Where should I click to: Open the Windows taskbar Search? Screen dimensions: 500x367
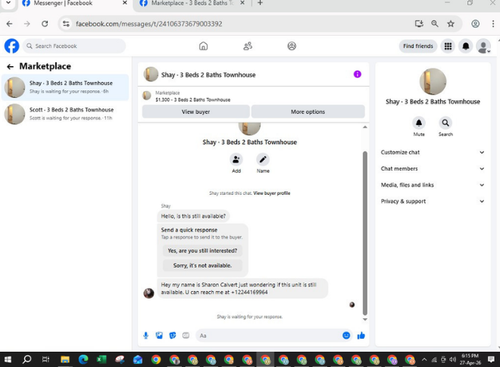tap(27, 359)
